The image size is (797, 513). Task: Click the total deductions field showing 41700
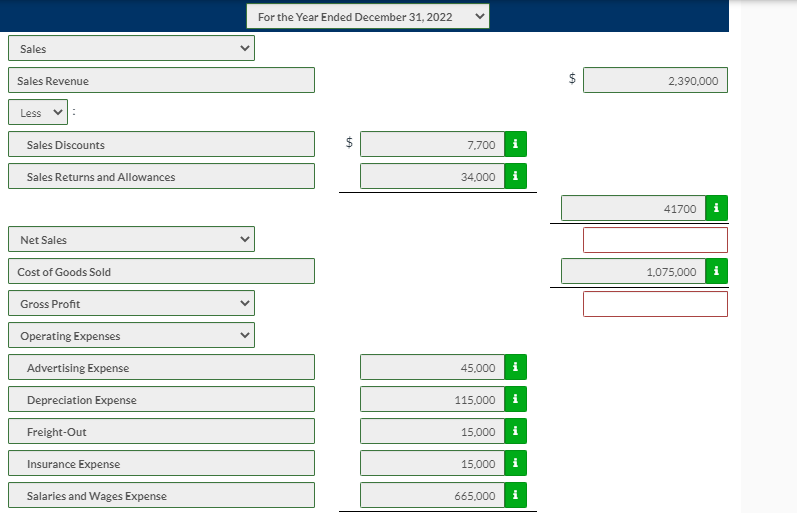pyautogui.click(x=633, y=208)
